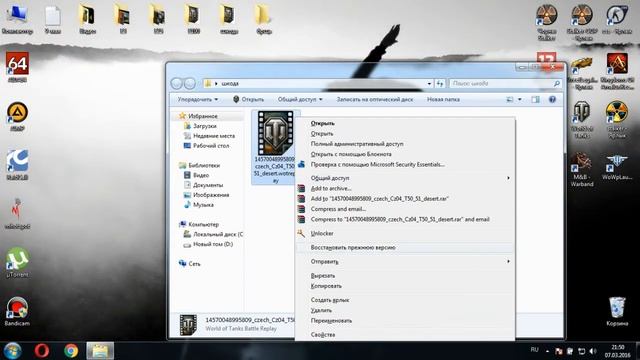Go back in the Explorer window
640x360 pixels.
click(176, 83)
